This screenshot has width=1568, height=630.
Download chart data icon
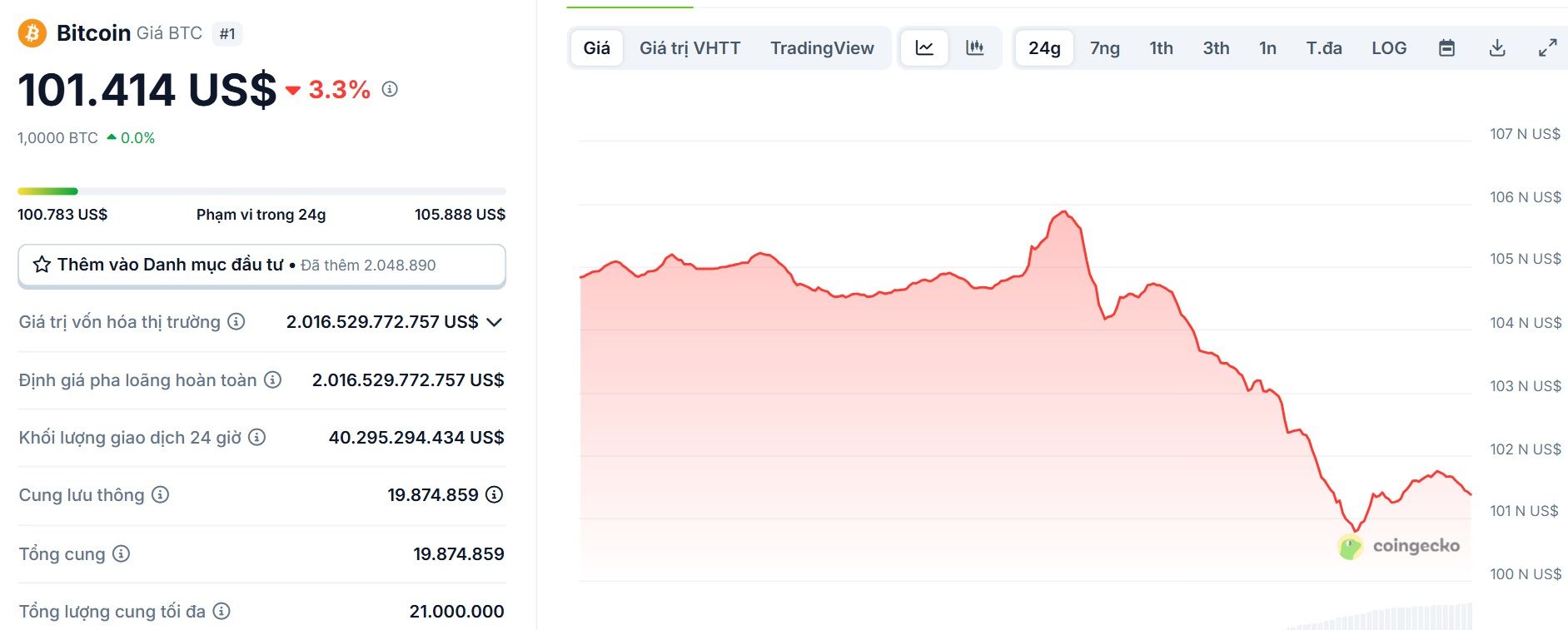click(1497, 47)
